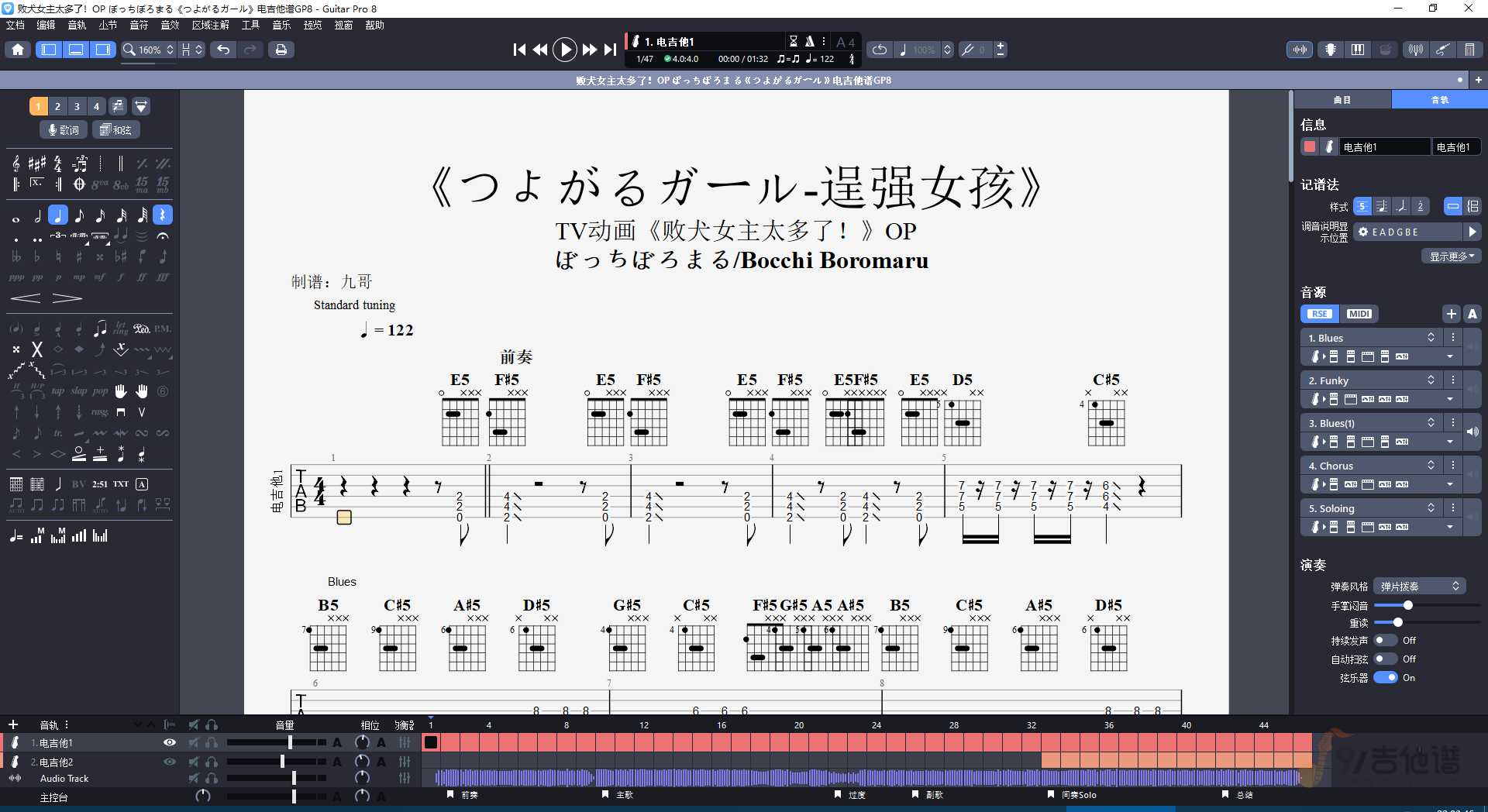Image resolution: width=1488 pixels, height=812 pixels.
Task: Open the 2. Funky sound selector
Action: coord(1372,380)
